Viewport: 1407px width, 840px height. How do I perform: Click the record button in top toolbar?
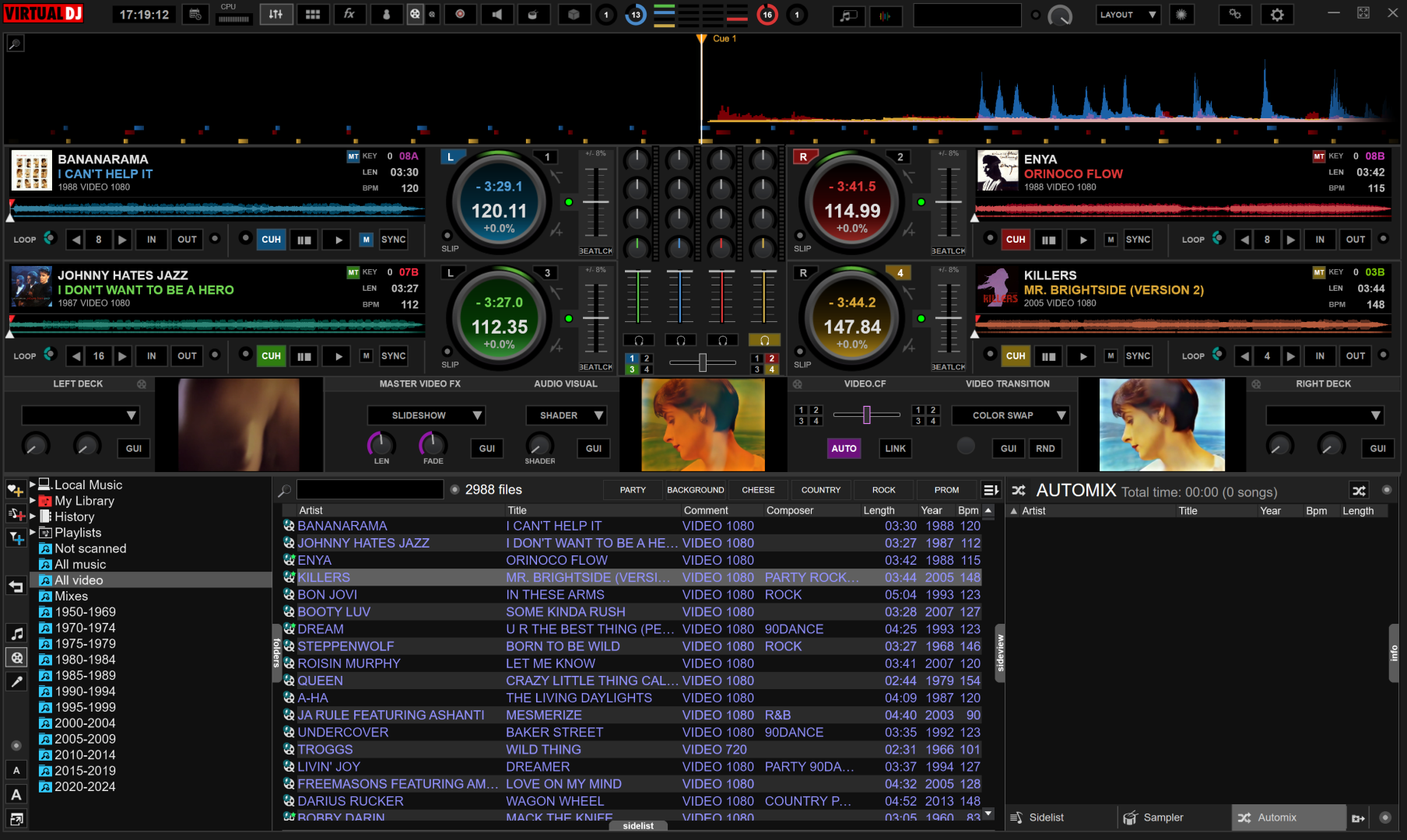[x=461, y=15]
